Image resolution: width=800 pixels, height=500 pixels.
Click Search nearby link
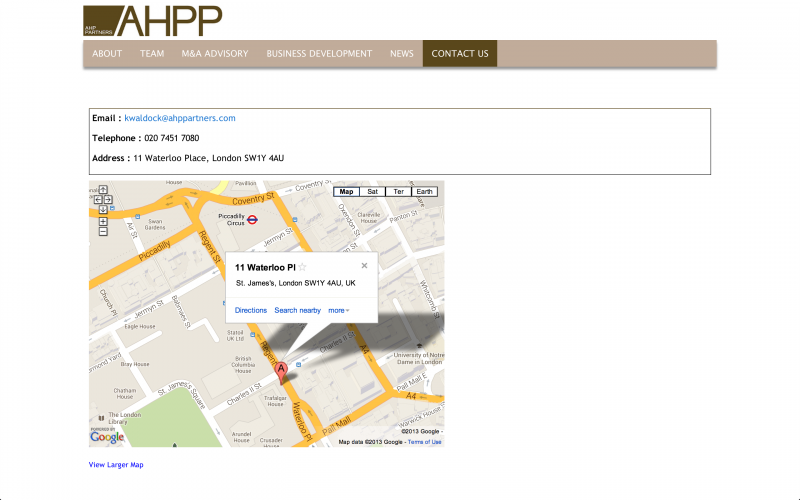pyautogui.click(x=297, y=310)
